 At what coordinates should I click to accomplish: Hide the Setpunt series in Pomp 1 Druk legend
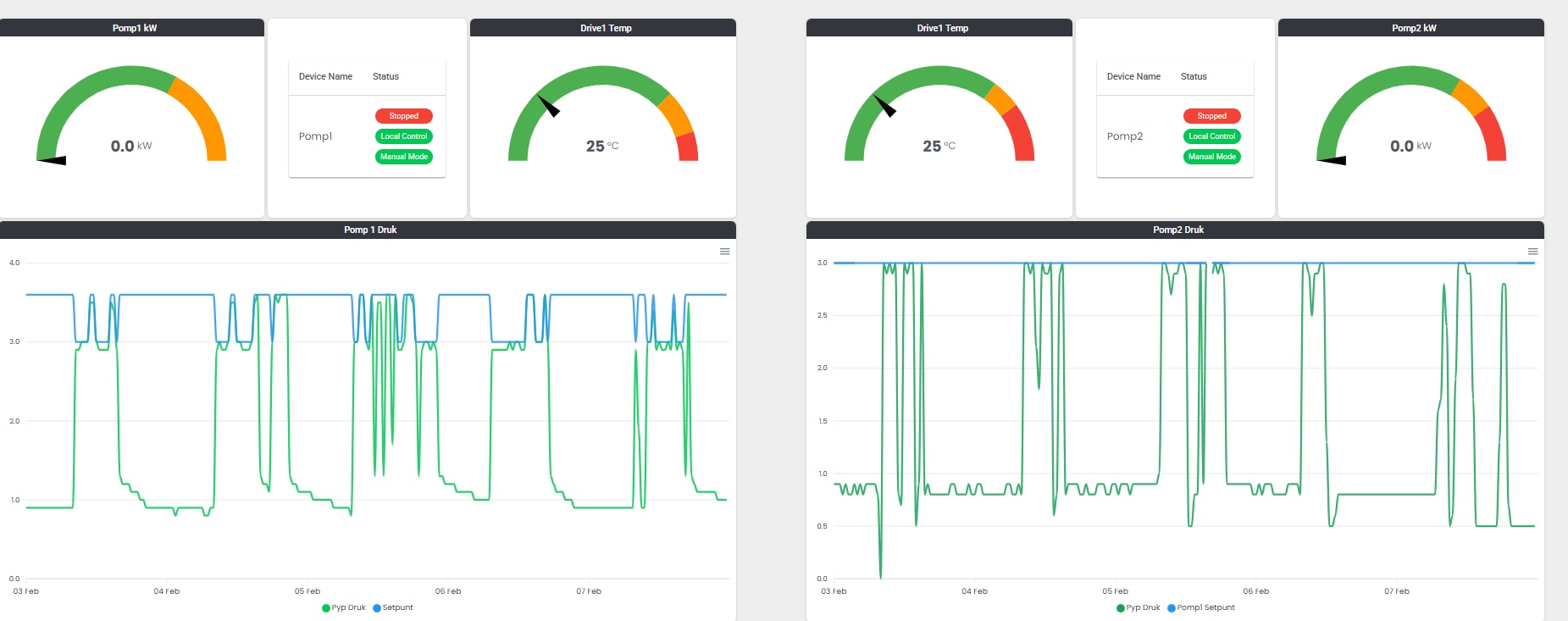(x=393, y=607)
